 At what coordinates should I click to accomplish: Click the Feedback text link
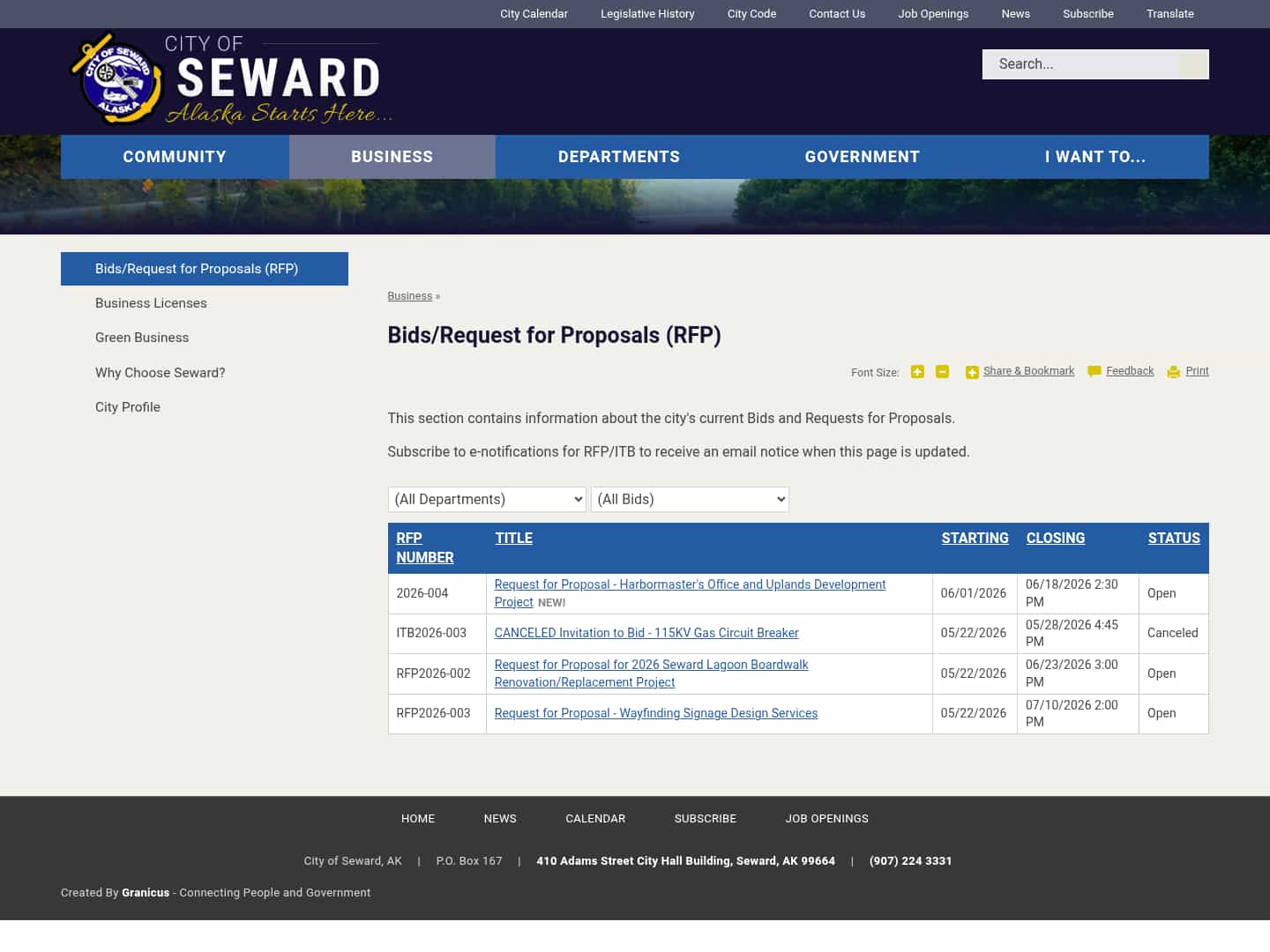(x=1130, y=371)
